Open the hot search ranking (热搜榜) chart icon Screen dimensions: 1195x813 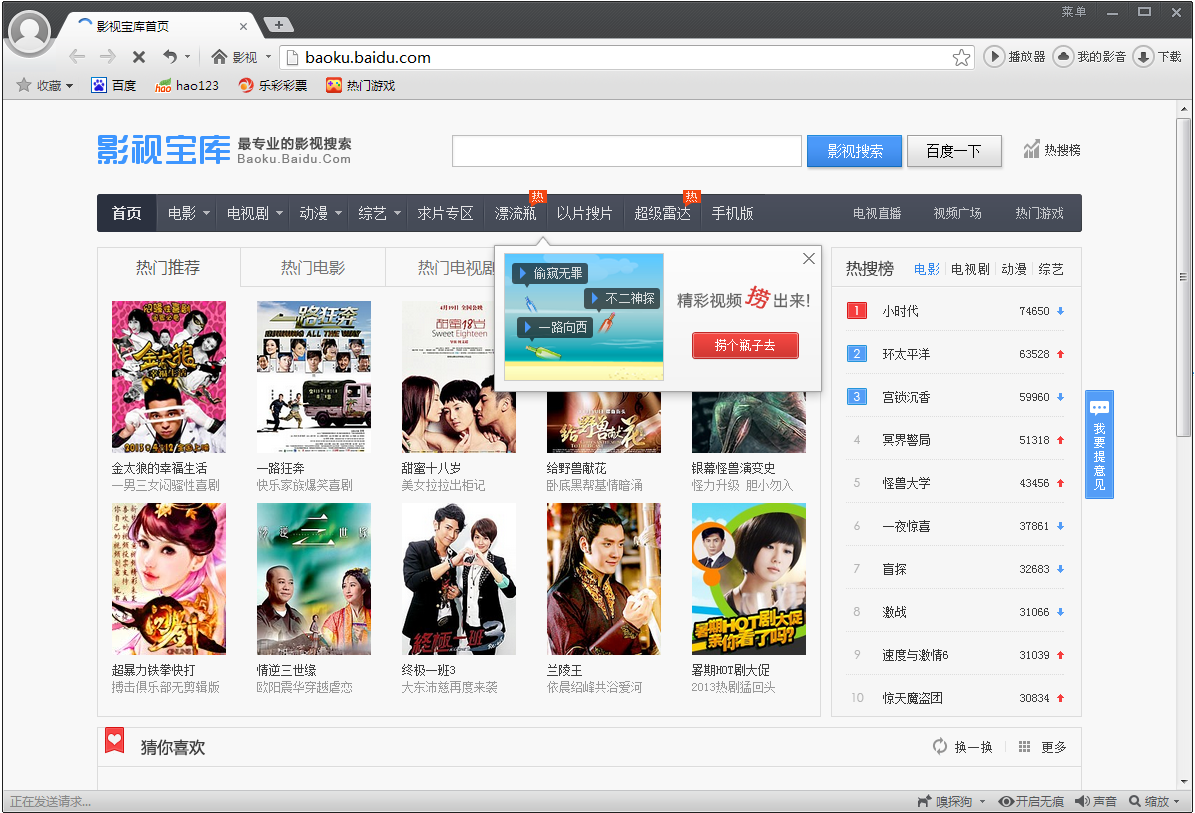[x=1032, y=150]
